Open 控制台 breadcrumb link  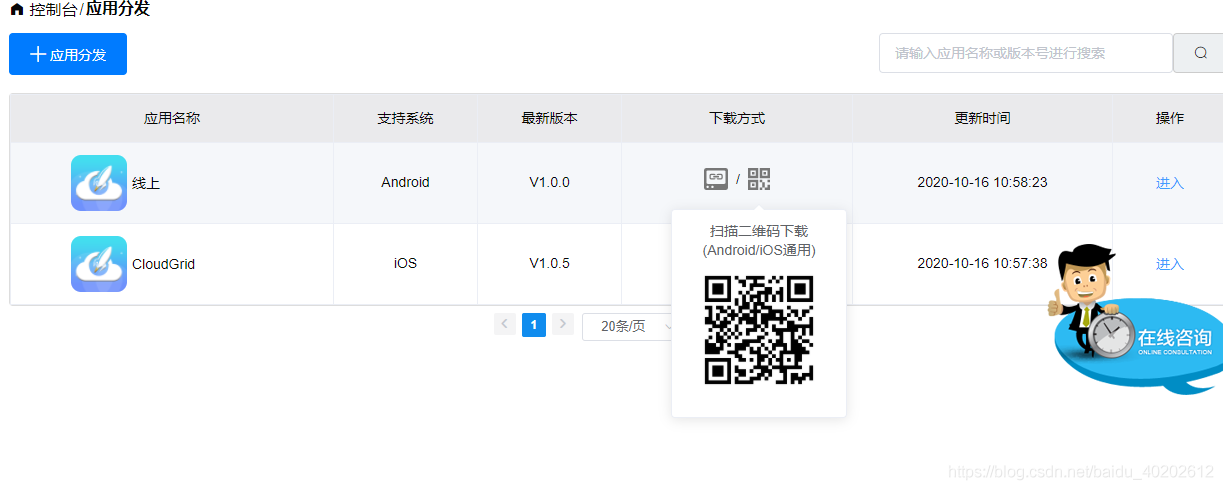53,10
